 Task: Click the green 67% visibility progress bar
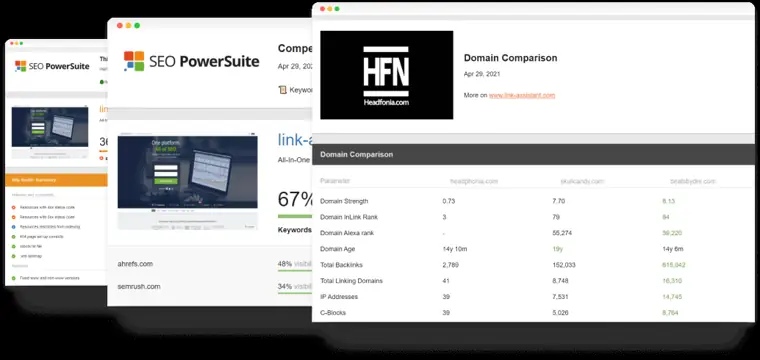point(295,216)
